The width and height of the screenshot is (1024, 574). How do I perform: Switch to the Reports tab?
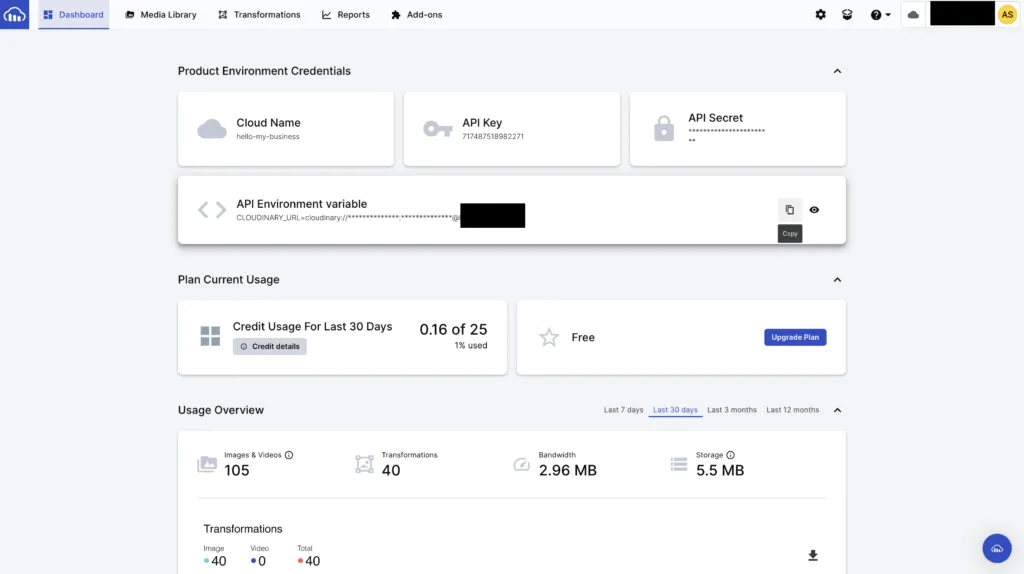[x=345, y=14]
